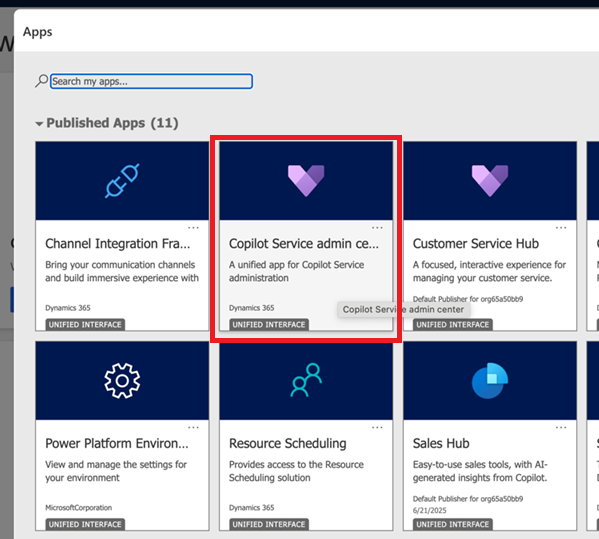Click the Customer Service Hub title

(x=476, y=244)
